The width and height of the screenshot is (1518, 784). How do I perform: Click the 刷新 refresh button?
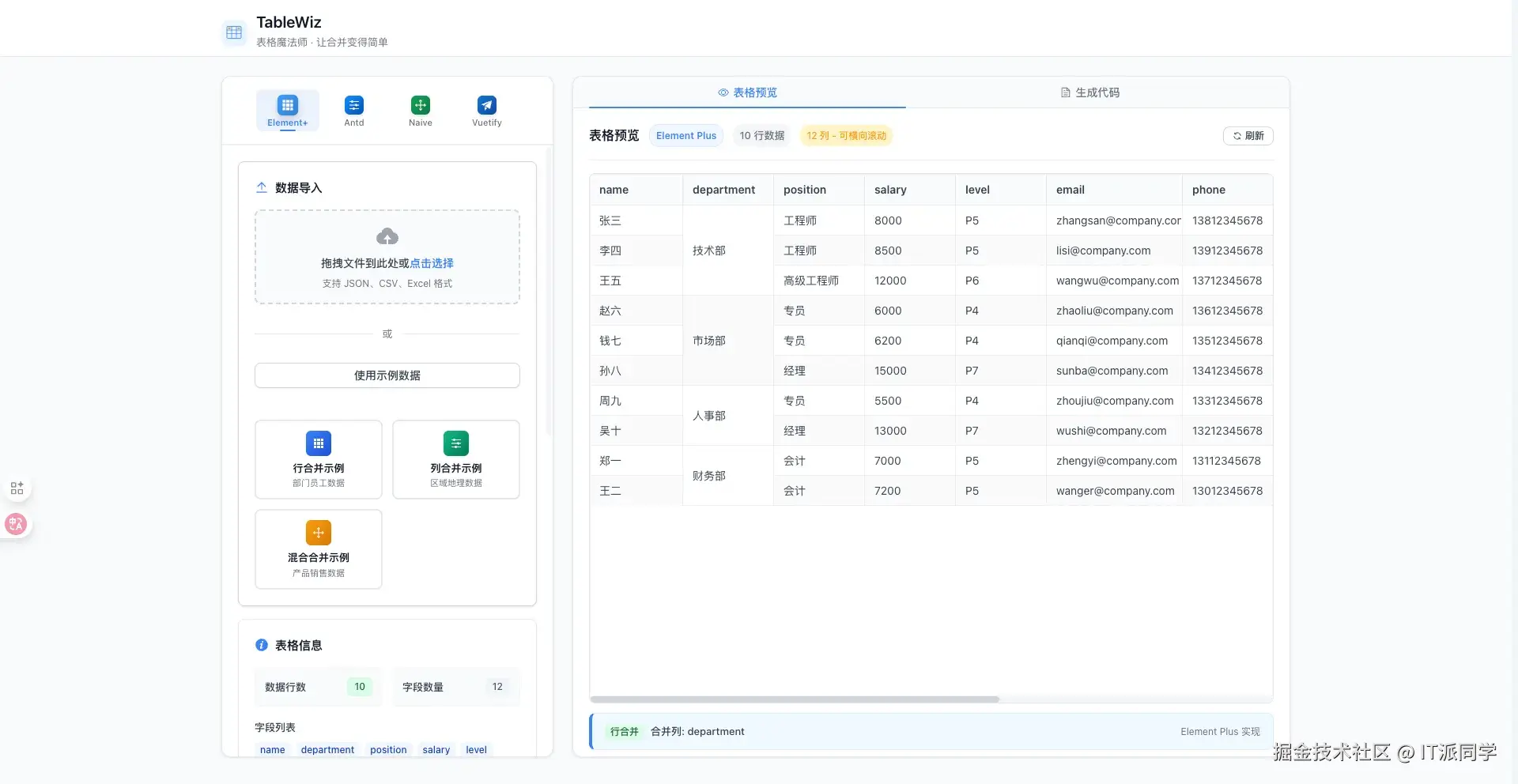point(1248,136)
